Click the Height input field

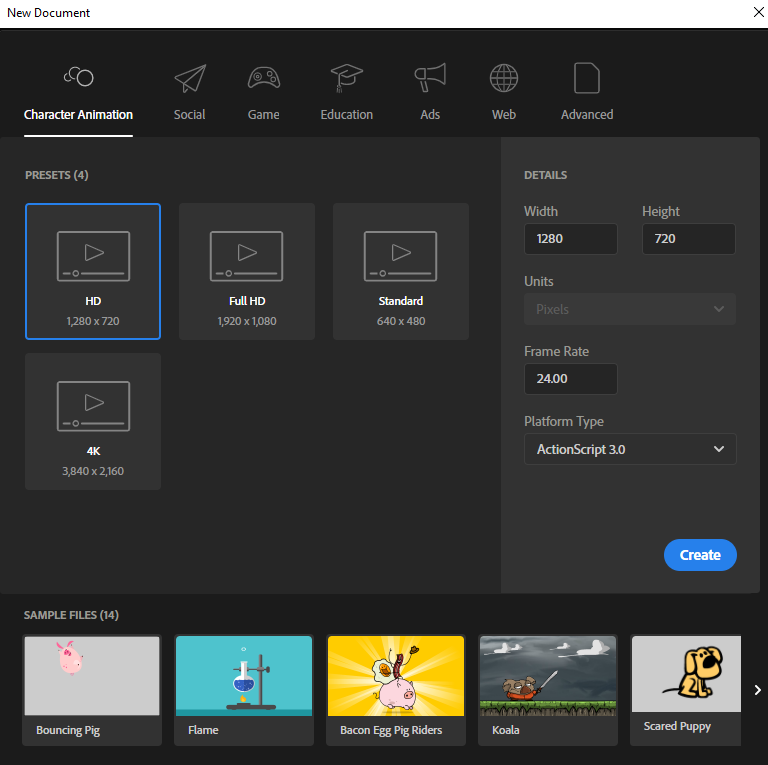pyautogui.click(x=689, y=239)
